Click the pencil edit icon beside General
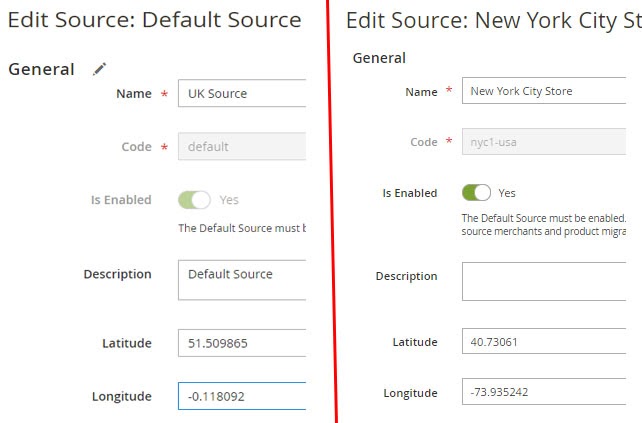Viewport: 642px width, 423px height. pos(99,69)
